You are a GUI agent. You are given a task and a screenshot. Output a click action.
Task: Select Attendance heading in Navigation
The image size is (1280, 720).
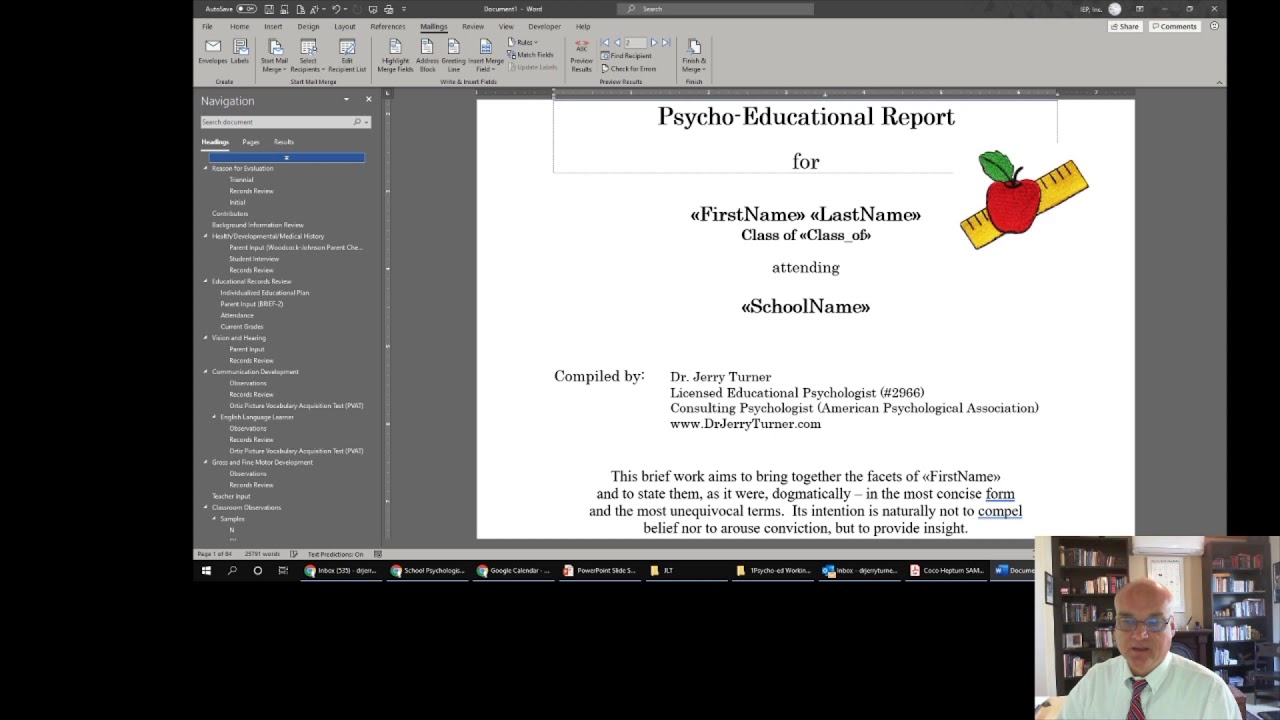pyautogui.click(x=237, y=315)
